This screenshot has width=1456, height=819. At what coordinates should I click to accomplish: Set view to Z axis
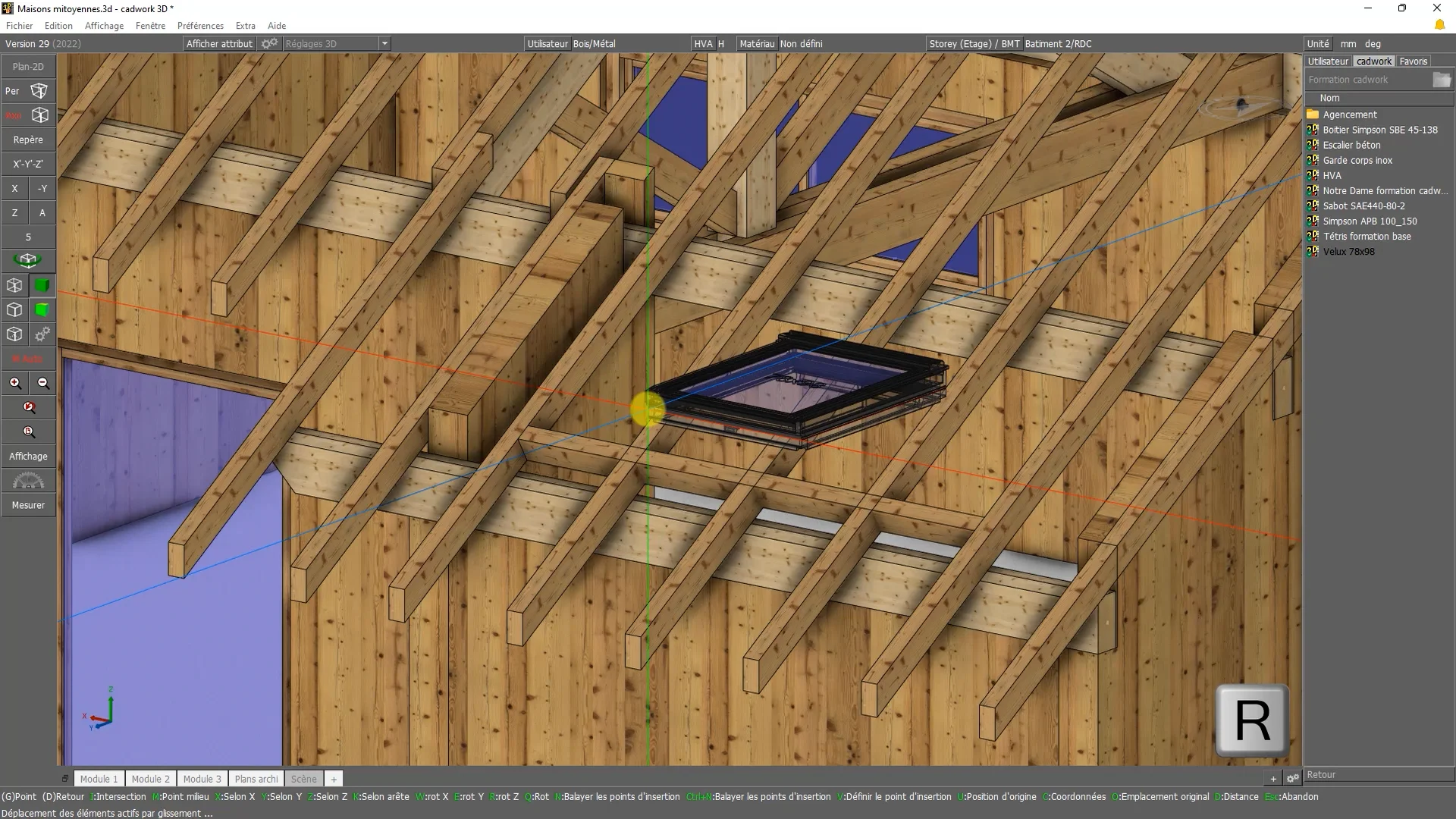point(14,213)
